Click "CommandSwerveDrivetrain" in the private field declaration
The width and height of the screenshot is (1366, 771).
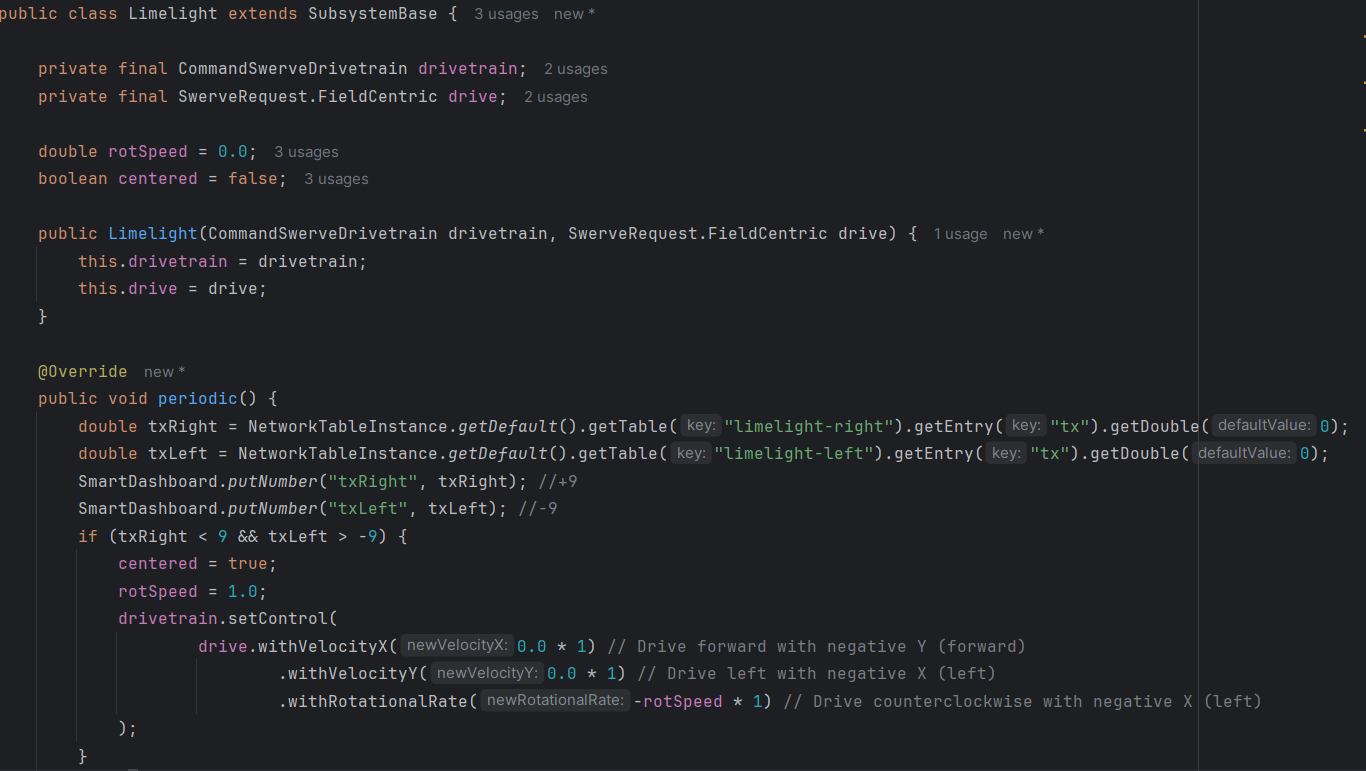click(293, 69)
